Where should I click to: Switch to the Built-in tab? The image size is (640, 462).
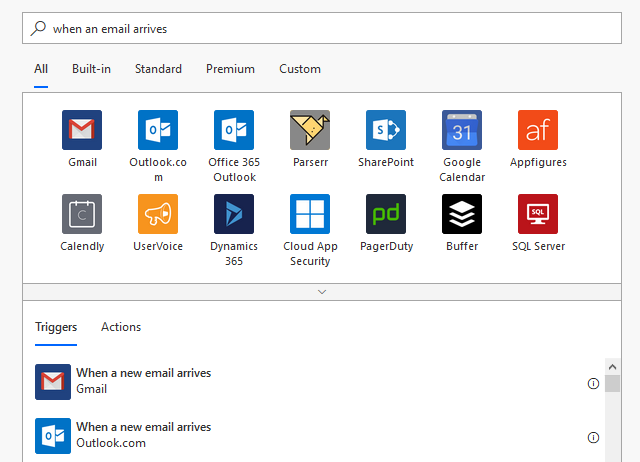coord(91,69)
